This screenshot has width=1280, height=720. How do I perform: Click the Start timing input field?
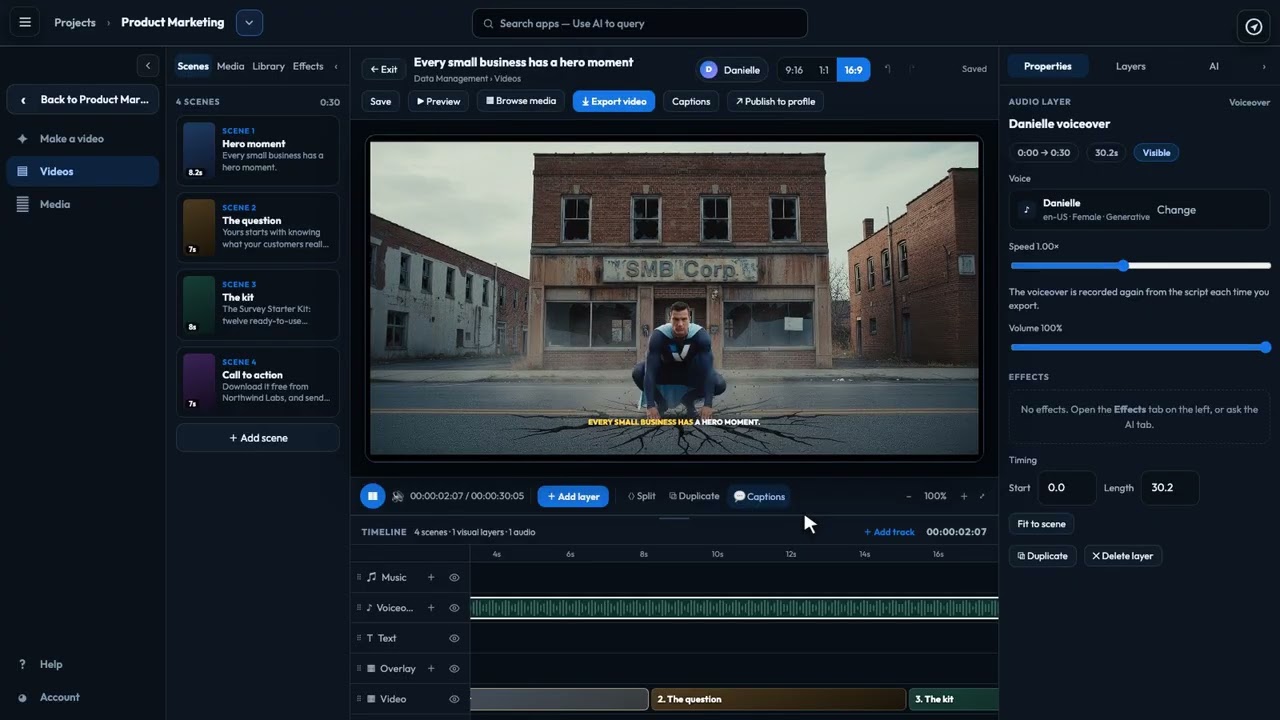pos(1066,488)
